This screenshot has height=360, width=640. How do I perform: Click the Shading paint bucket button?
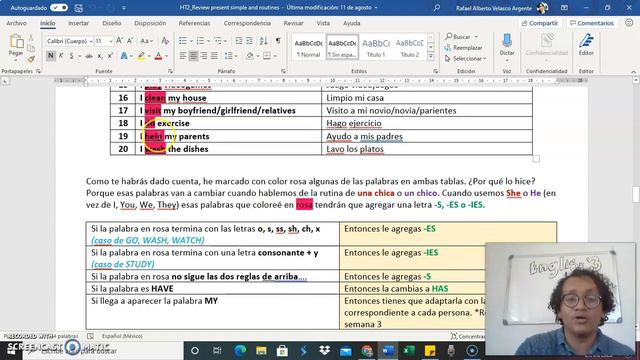(x=250, y=56)
